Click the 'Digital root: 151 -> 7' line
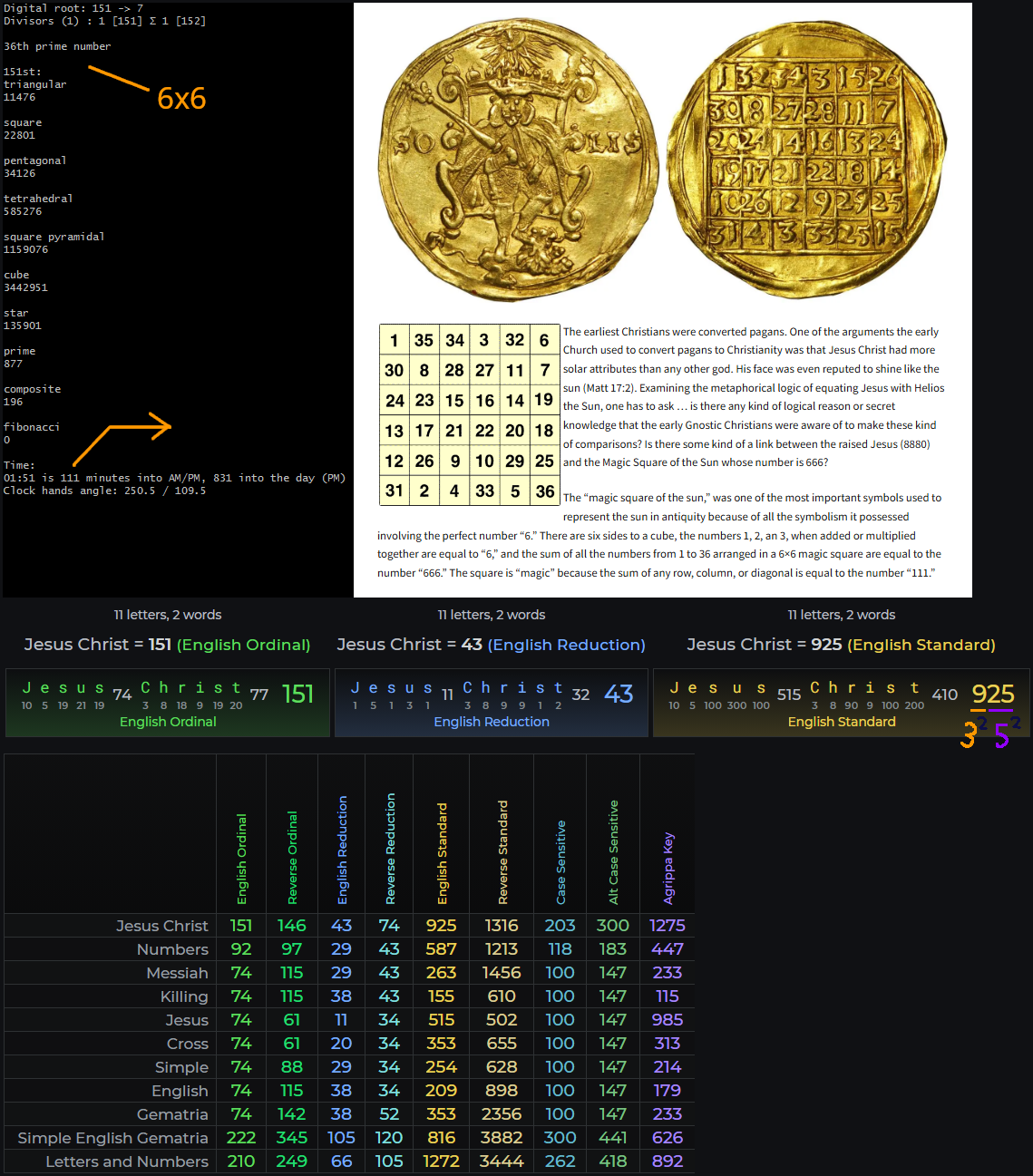Screen dimensions: 1033x1176 tap(73, 8)
